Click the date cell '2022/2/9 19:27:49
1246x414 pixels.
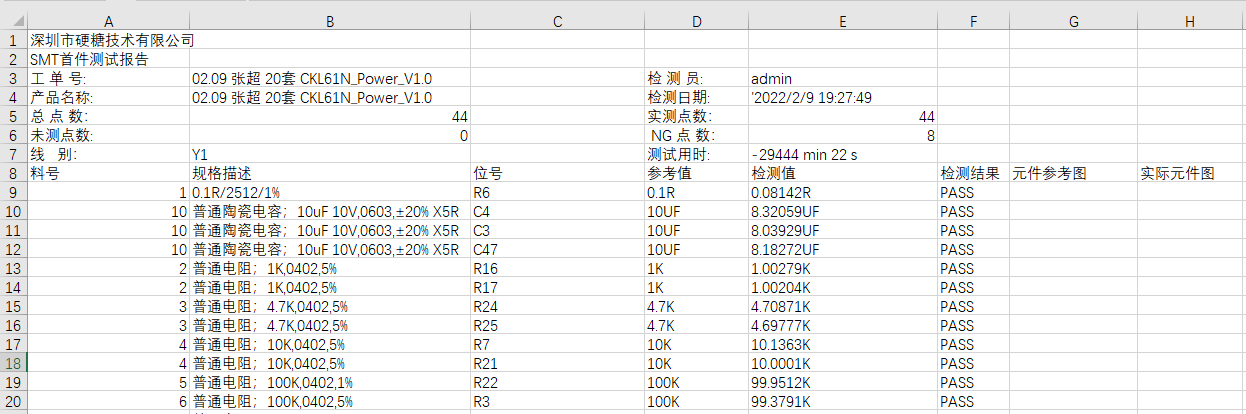click(843, 98)
